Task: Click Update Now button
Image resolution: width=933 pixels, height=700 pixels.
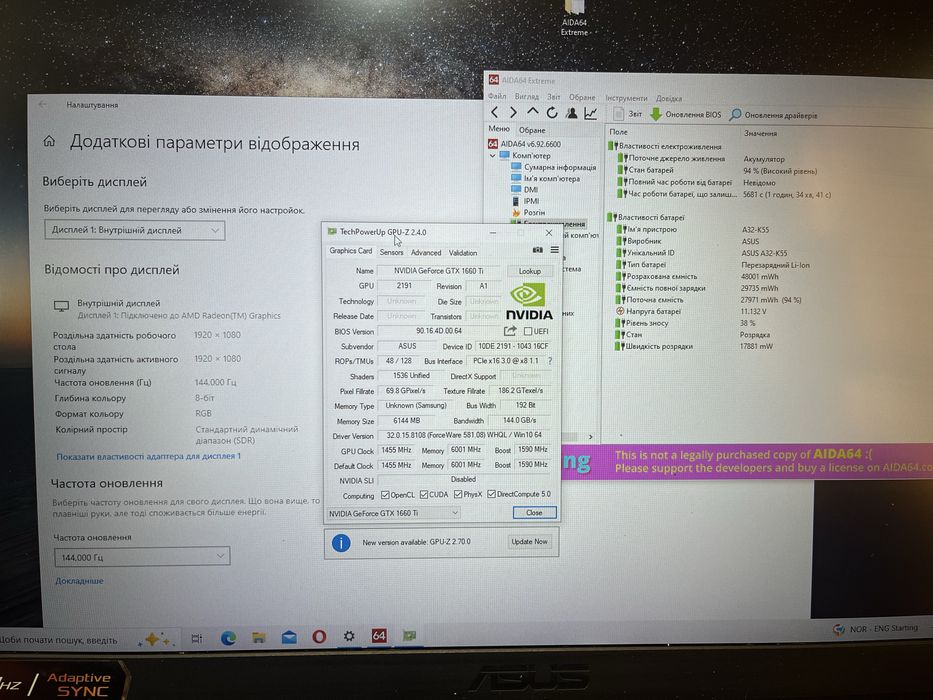Action: pos(530,542)
